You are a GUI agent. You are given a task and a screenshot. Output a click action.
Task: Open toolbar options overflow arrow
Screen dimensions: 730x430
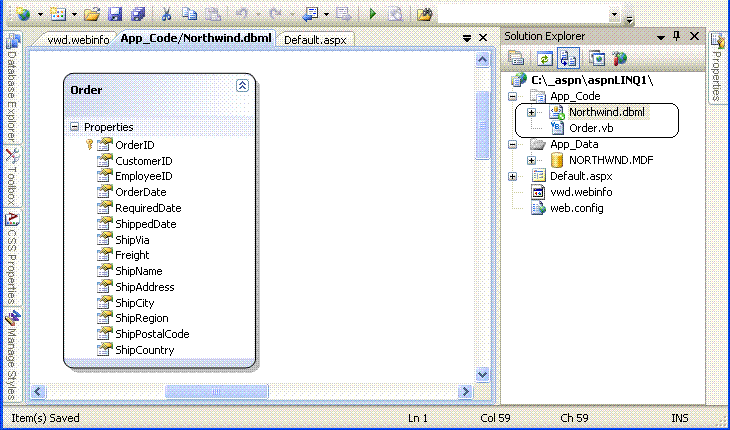click(629, 20)
